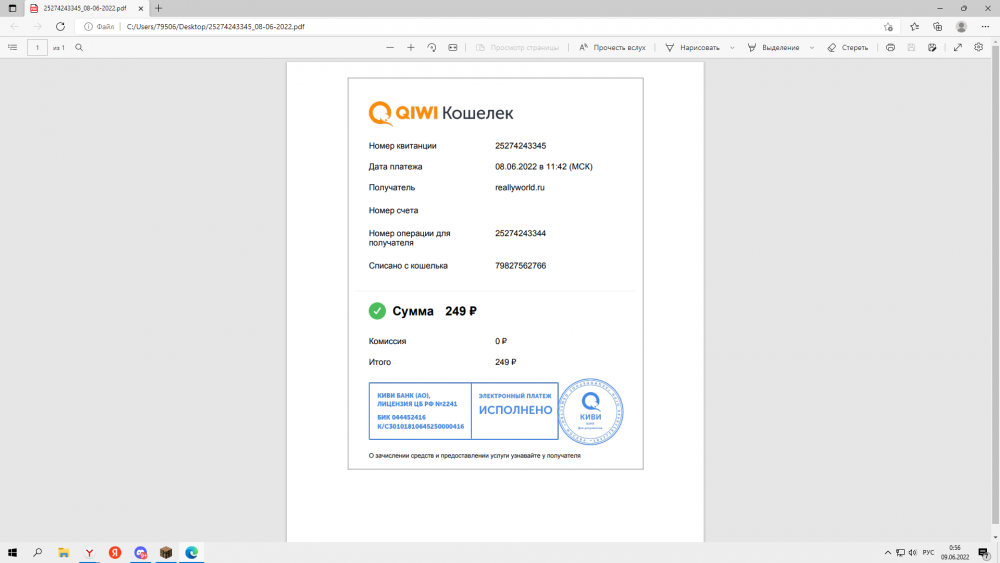Open the Windows Start menu

[x=12, y=553]
